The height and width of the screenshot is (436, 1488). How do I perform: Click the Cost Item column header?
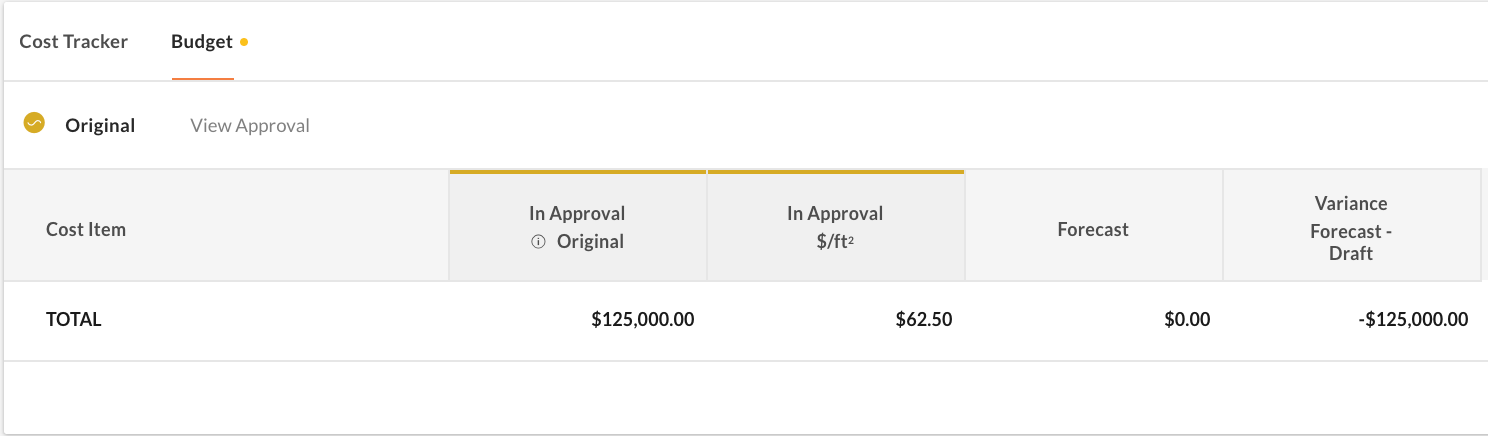pyautogui.click(x=86, y=229)
